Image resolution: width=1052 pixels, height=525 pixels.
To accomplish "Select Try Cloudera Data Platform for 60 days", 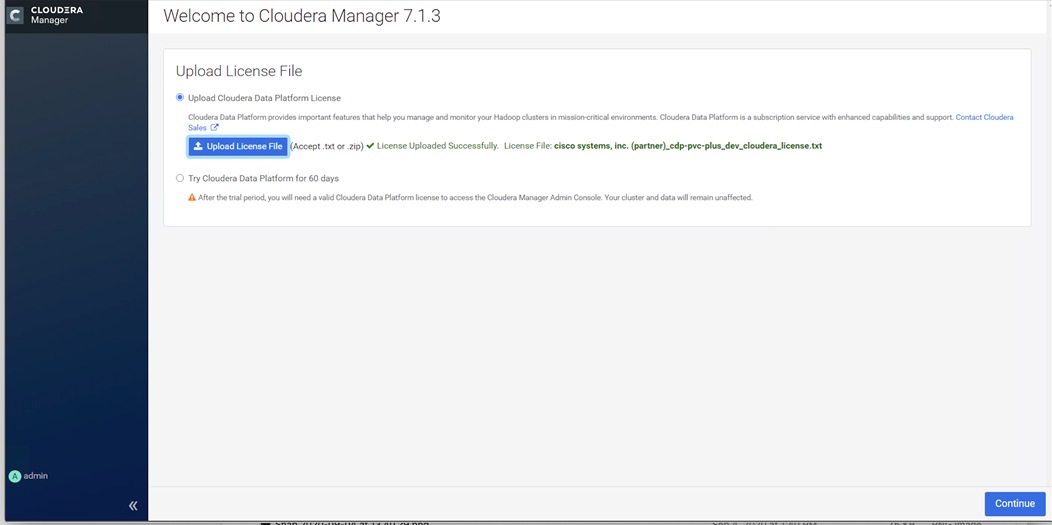I will (180, 178).
